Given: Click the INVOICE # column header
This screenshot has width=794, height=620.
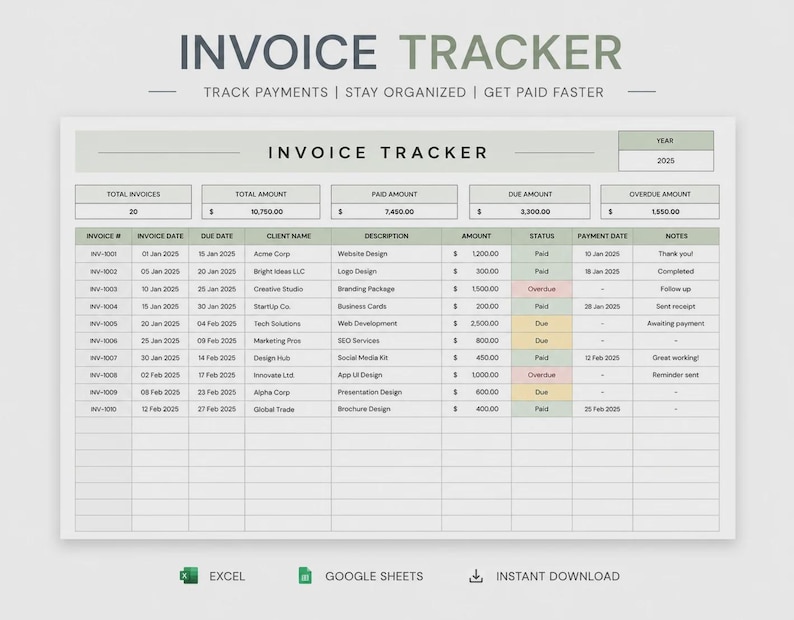Looking at the screenshot, I should click(103, 236).
